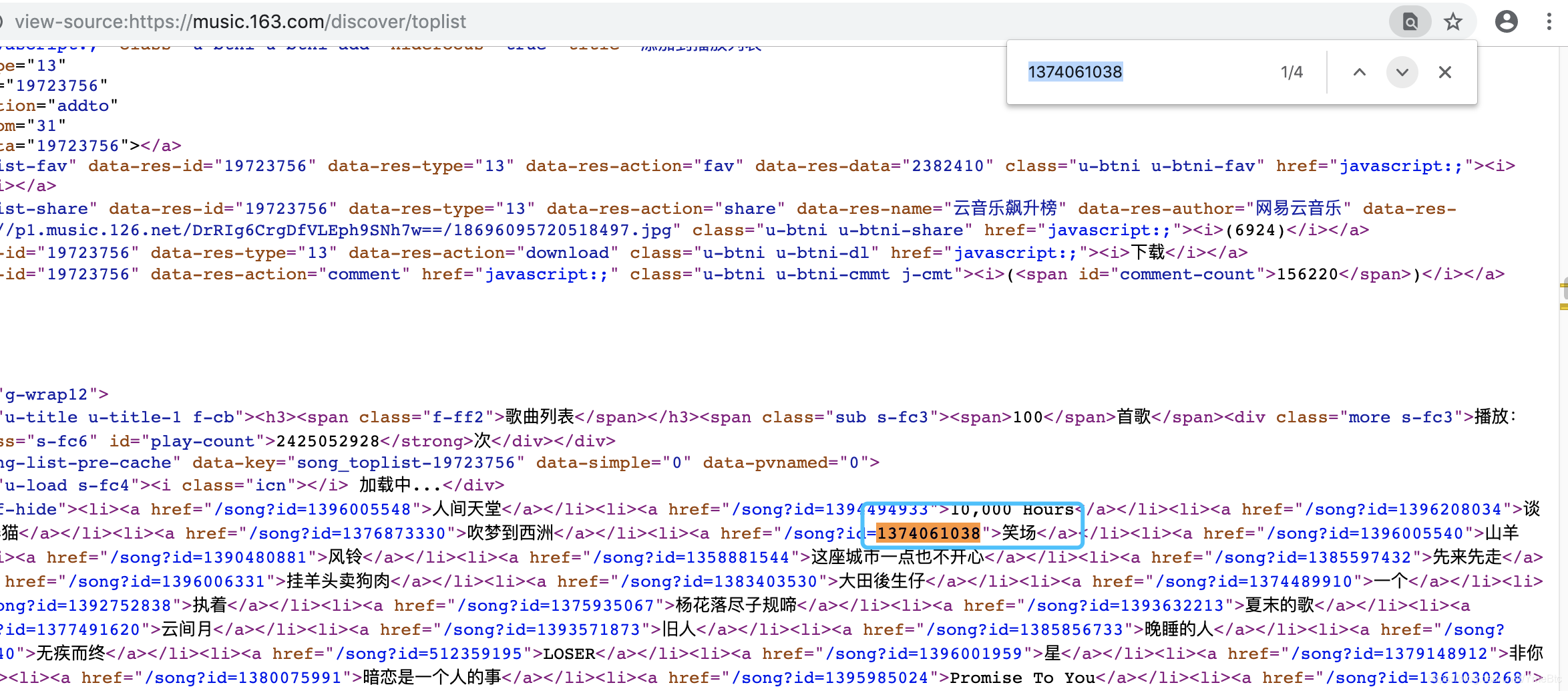Click the 1/4 match counter
This screenshot has width=1568, height=691.
pos(1292,72)
